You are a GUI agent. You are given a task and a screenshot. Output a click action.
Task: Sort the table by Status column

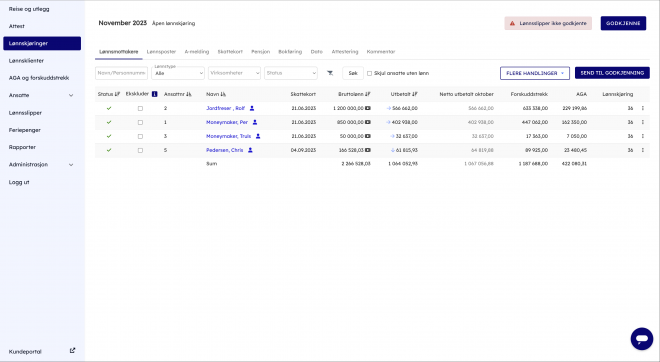[x=109, y=94]
